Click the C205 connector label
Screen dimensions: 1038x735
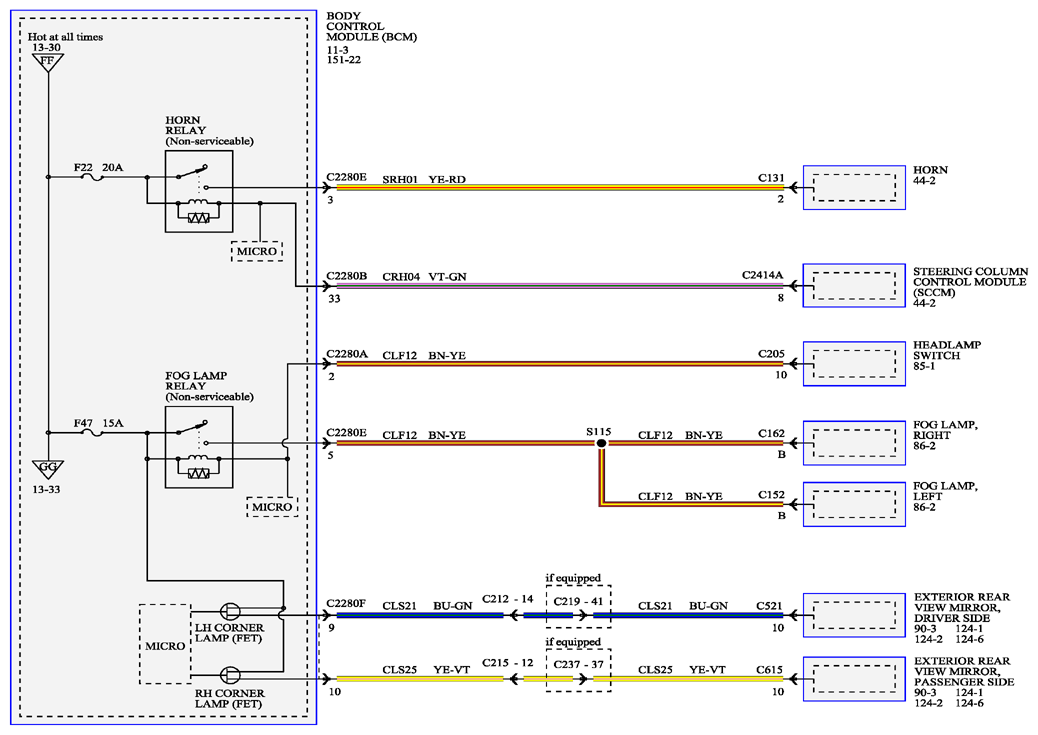click(771, 354)
